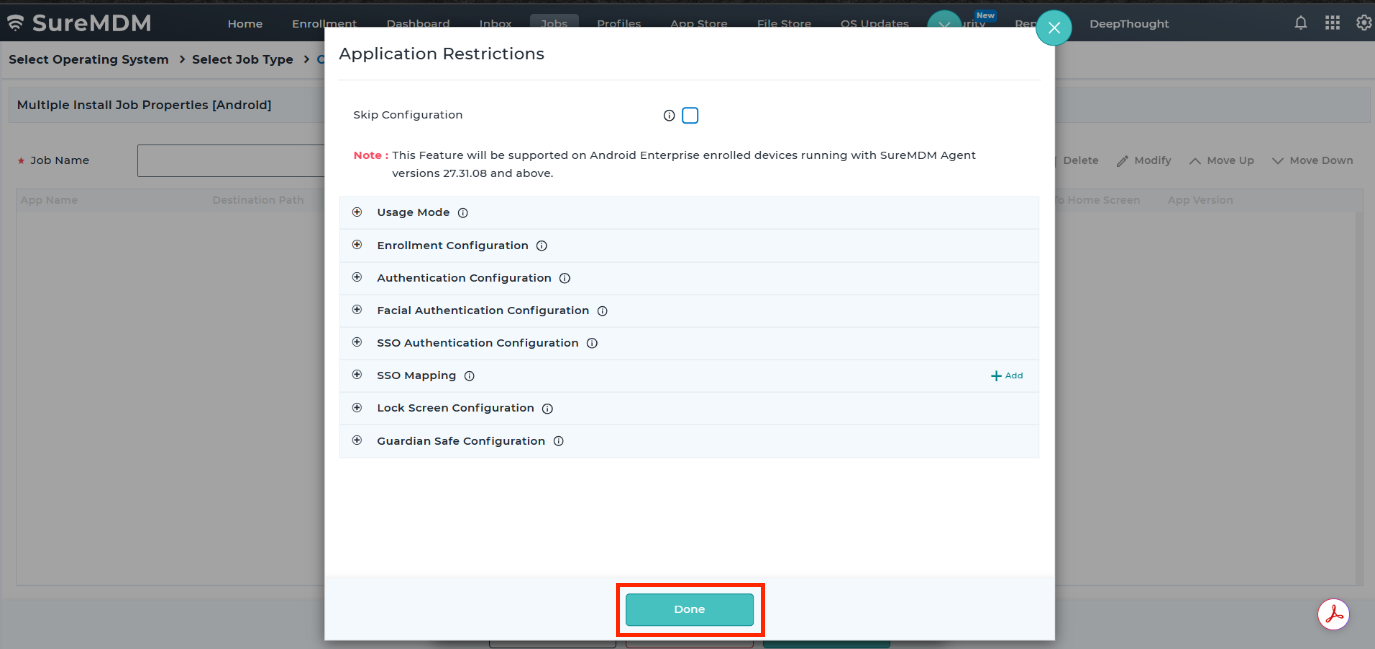Click the red PDF floating icon
The height and width of the screenshot is (649, 1375).
[x=1333, y=614]
